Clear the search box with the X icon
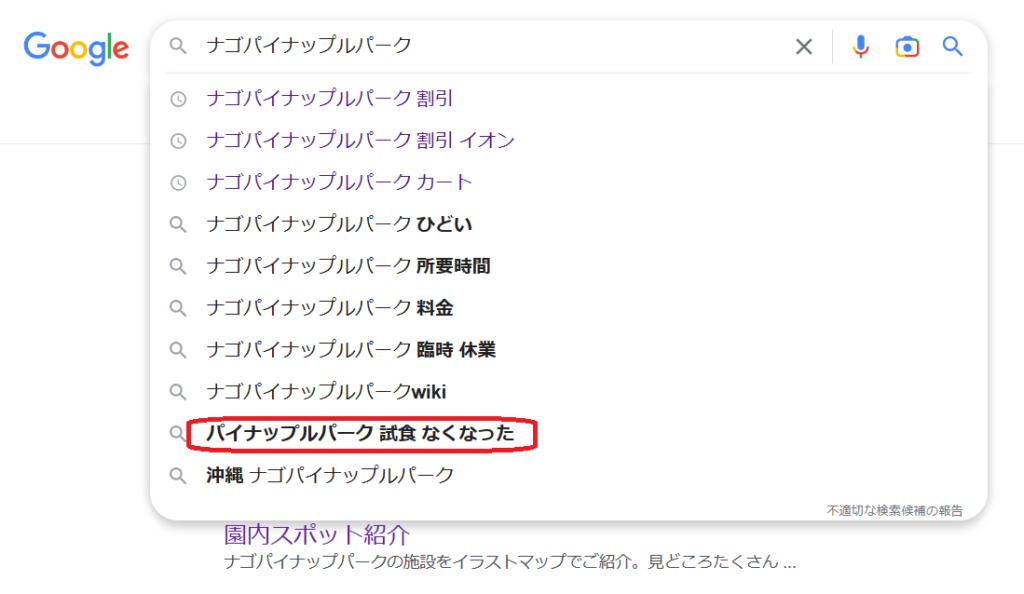The height and width of the screenshot is (594, 1024). 804,46
